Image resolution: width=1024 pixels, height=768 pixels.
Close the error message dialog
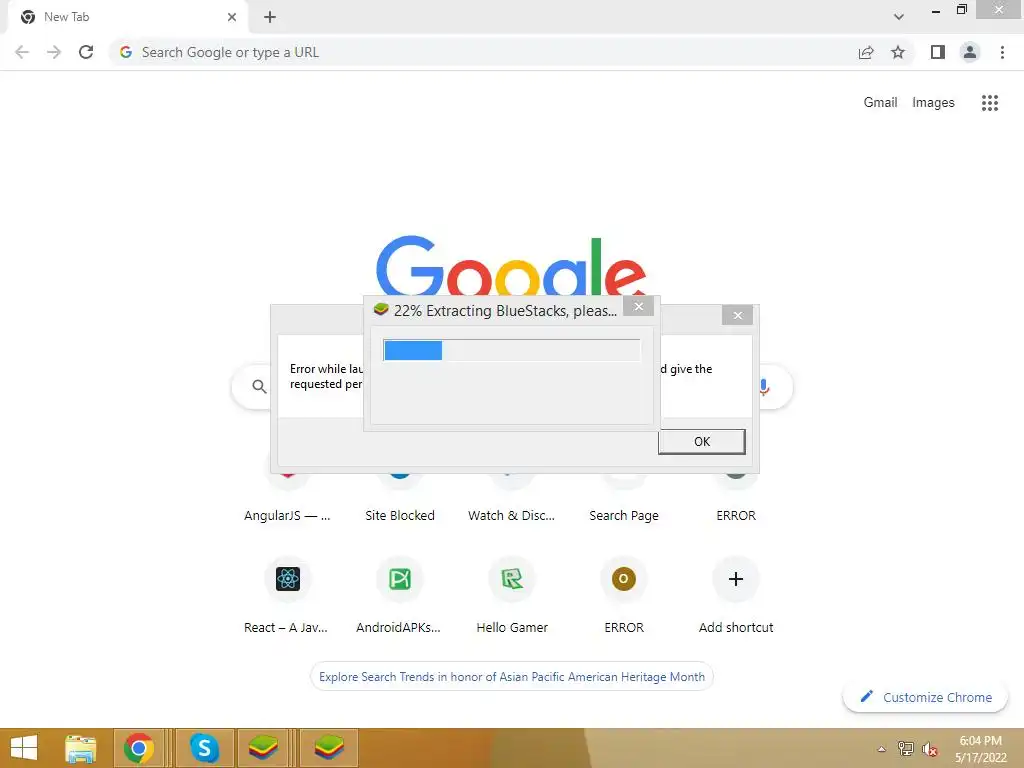(737, 315)
